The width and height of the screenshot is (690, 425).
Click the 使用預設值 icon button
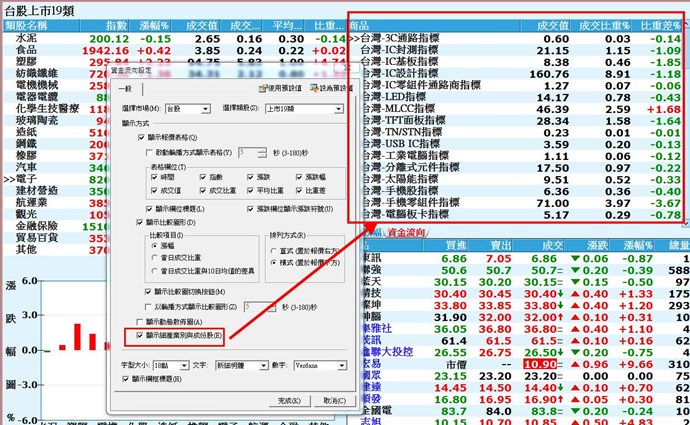280,88
